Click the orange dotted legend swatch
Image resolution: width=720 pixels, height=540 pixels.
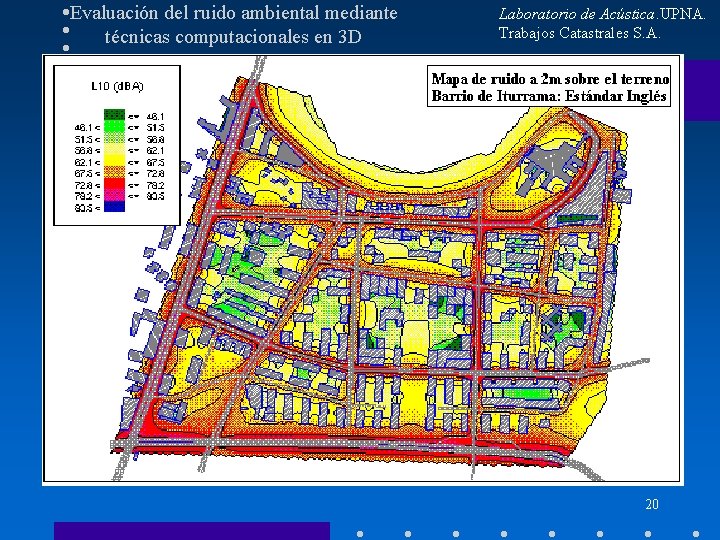[114, 172]
